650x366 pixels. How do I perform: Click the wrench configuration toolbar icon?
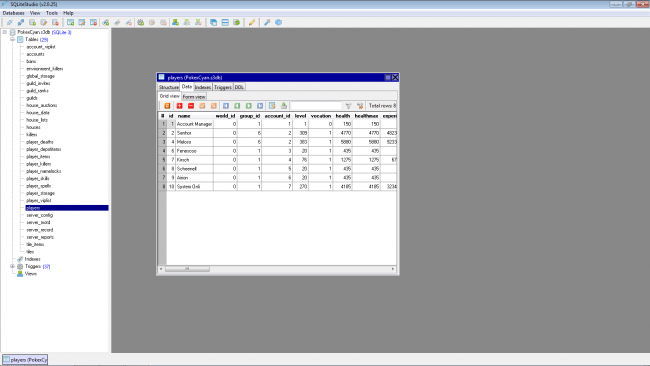pyautogui.click(x=267, y=22)
